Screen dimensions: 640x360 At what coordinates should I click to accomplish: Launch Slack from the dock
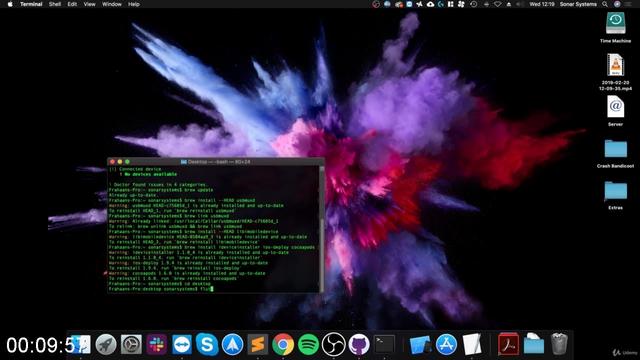(157, 344)
